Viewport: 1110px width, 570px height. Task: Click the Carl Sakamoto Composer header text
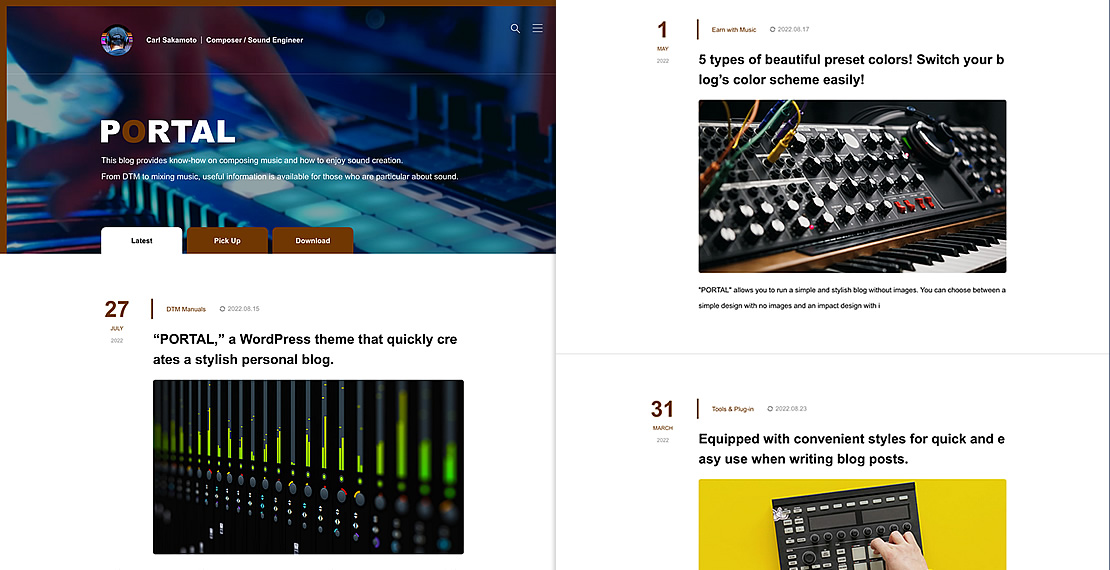pos(224,40)
